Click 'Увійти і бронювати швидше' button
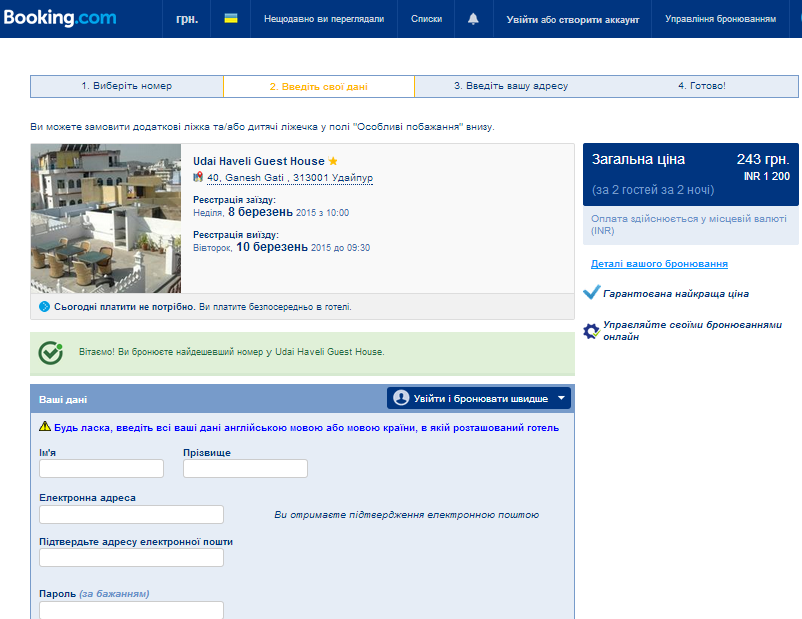This screenshot has height=619, width=802. click(479, 398)
